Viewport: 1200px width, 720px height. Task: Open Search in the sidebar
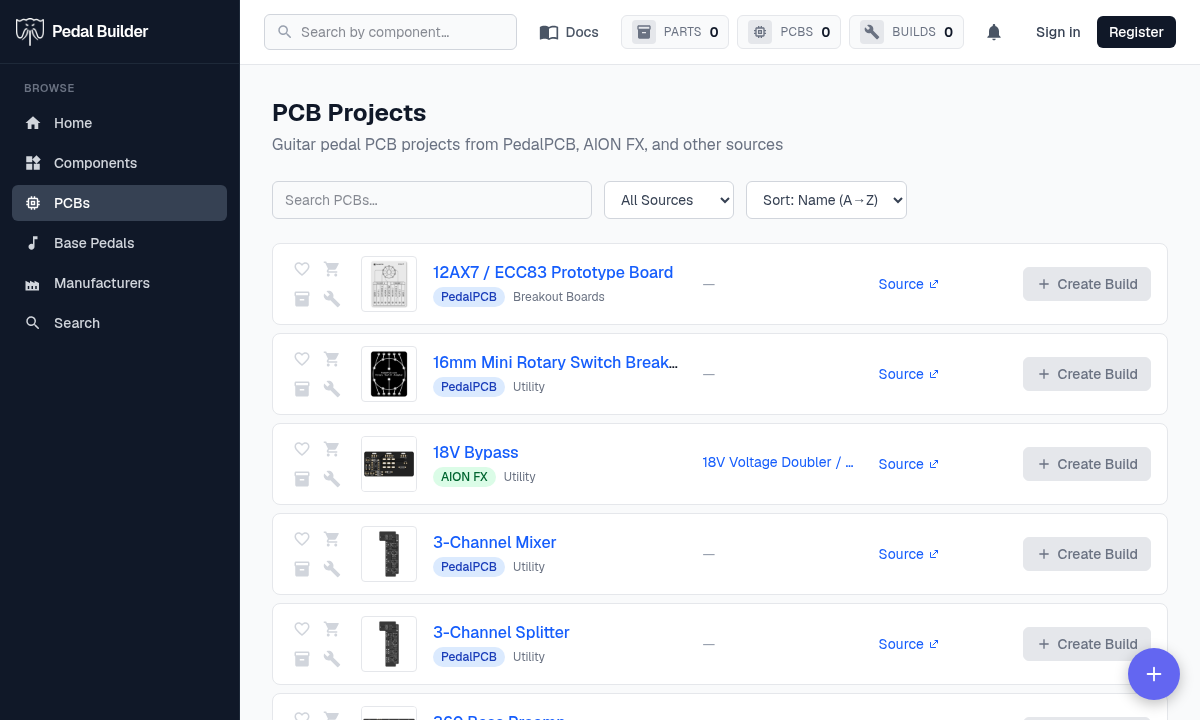tap(119, 323)
